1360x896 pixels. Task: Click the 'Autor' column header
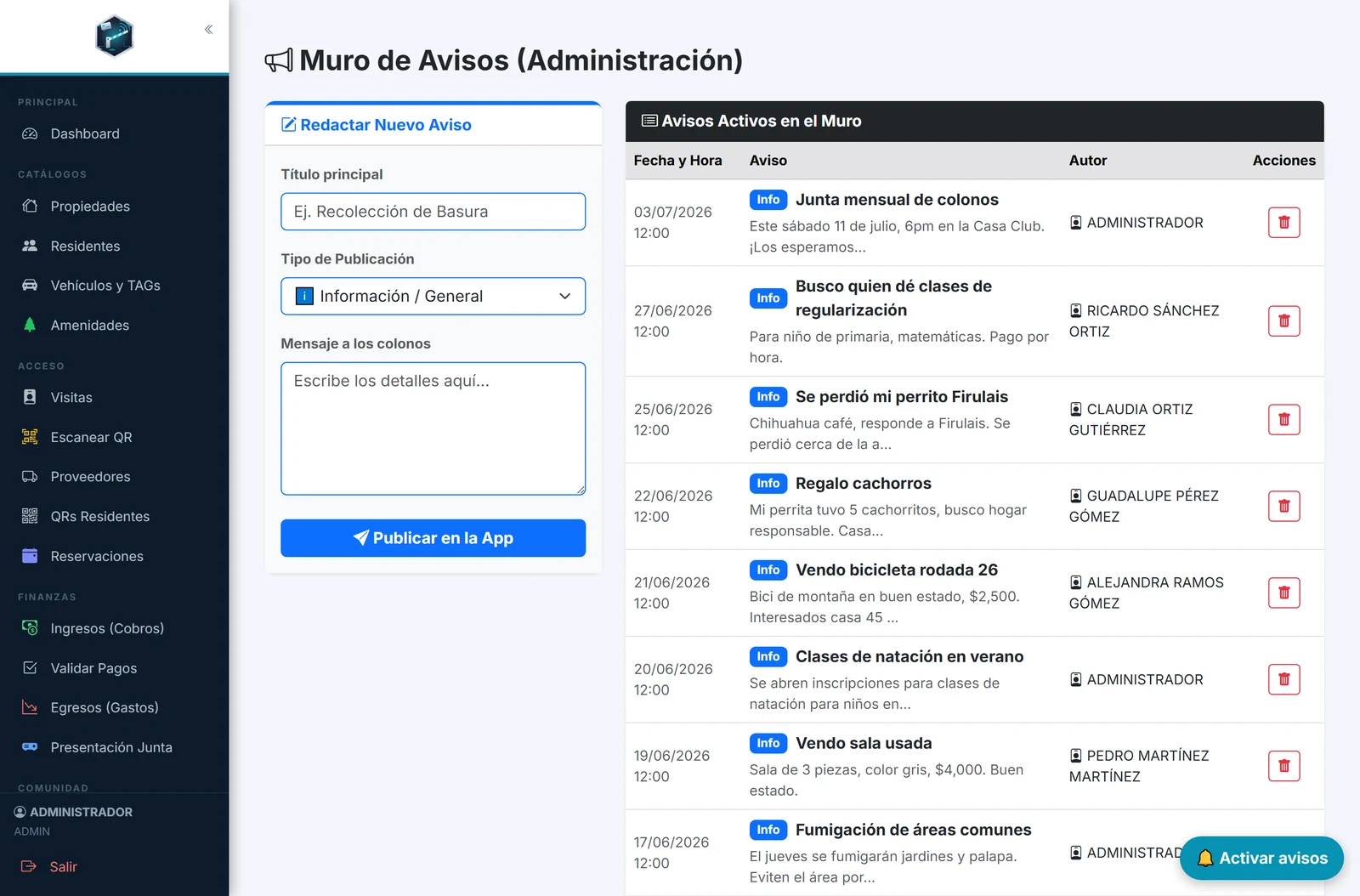pos(1087,161)
